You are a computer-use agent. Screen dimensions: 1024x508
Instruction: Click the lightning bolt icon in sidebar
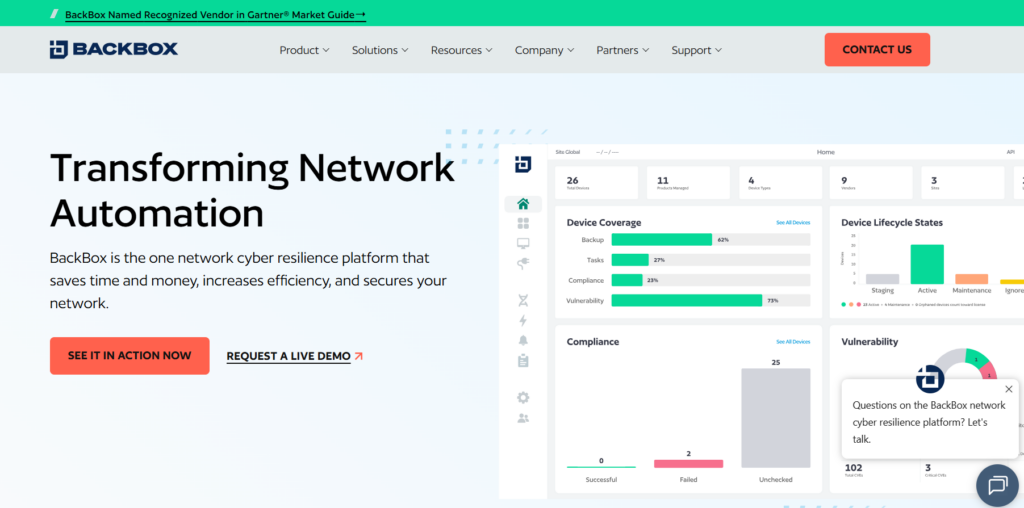click(523, 321)
